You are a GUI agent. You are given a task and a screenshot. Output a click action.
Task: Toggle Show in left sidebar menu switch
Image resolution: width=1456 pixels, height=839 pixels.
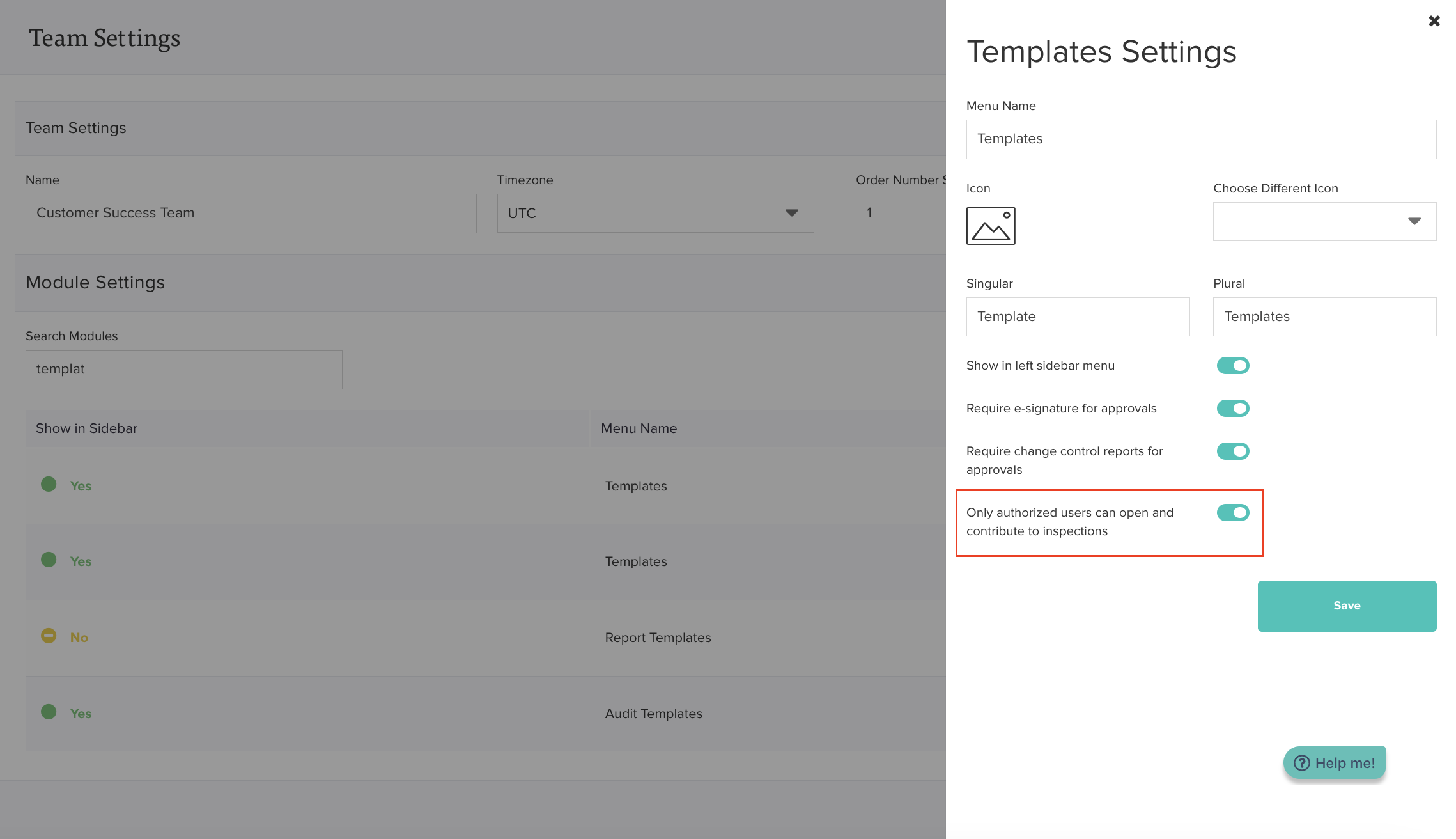(x=1232, y=365)
